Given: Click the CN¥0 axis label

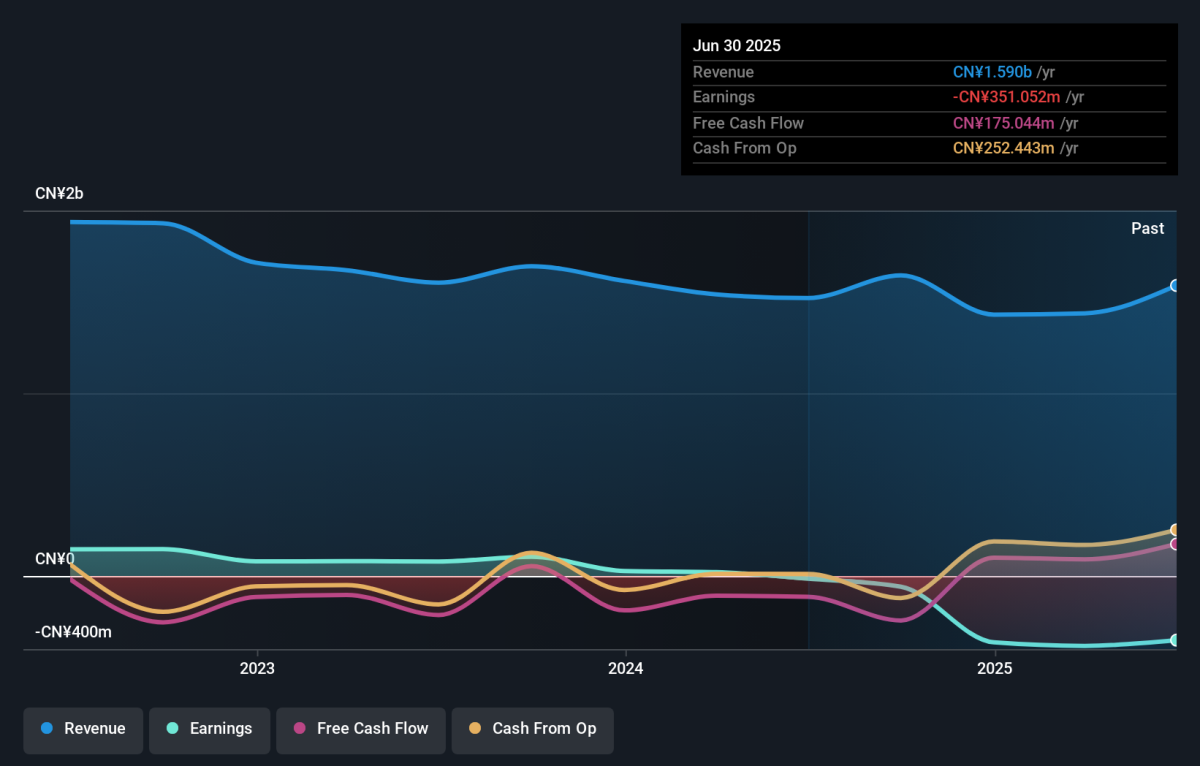Looking at the screenshot, I should [55, 559].
